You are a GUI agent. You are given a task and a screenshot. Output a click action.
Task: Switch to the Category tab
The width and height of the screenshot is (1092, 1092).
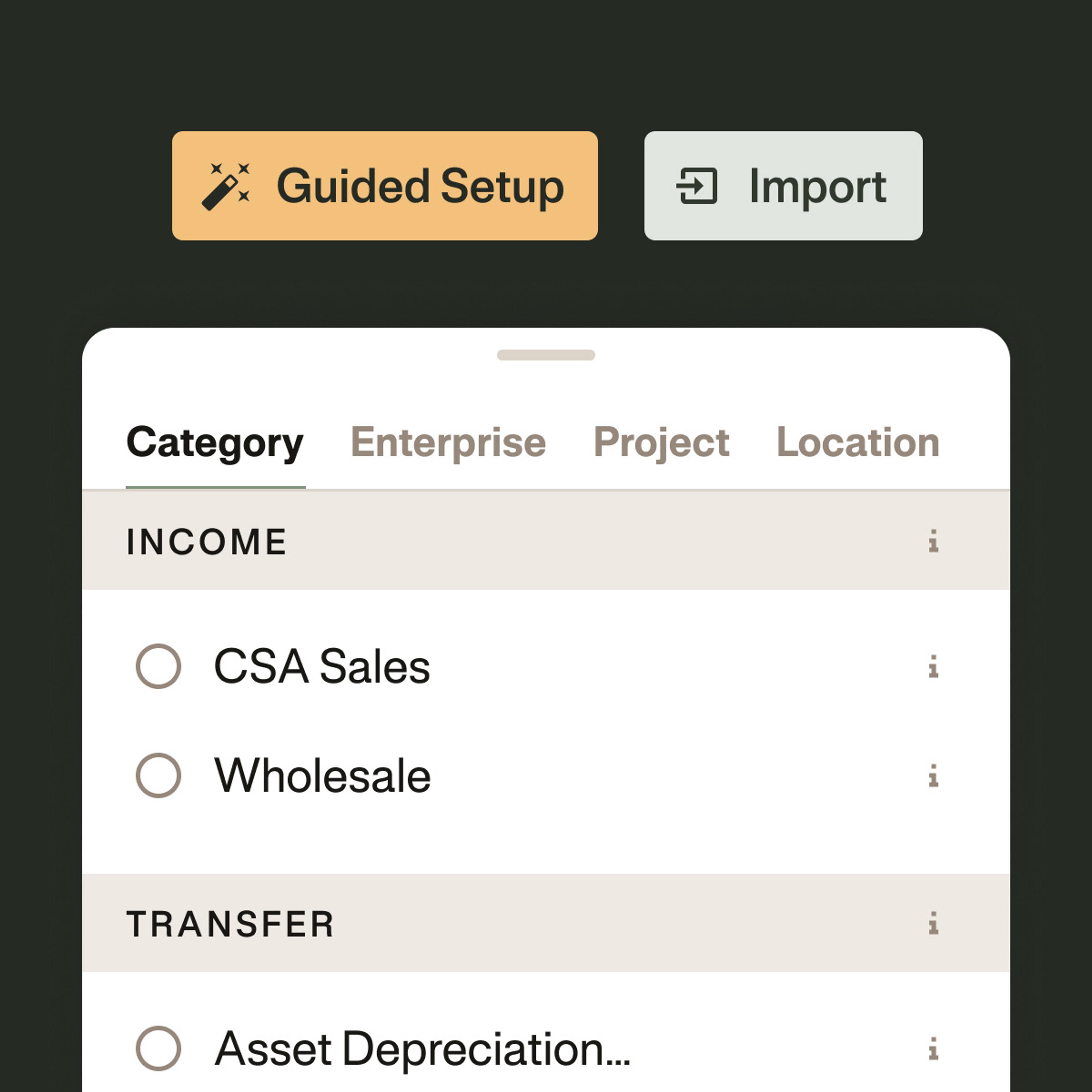tap(215, 442)
